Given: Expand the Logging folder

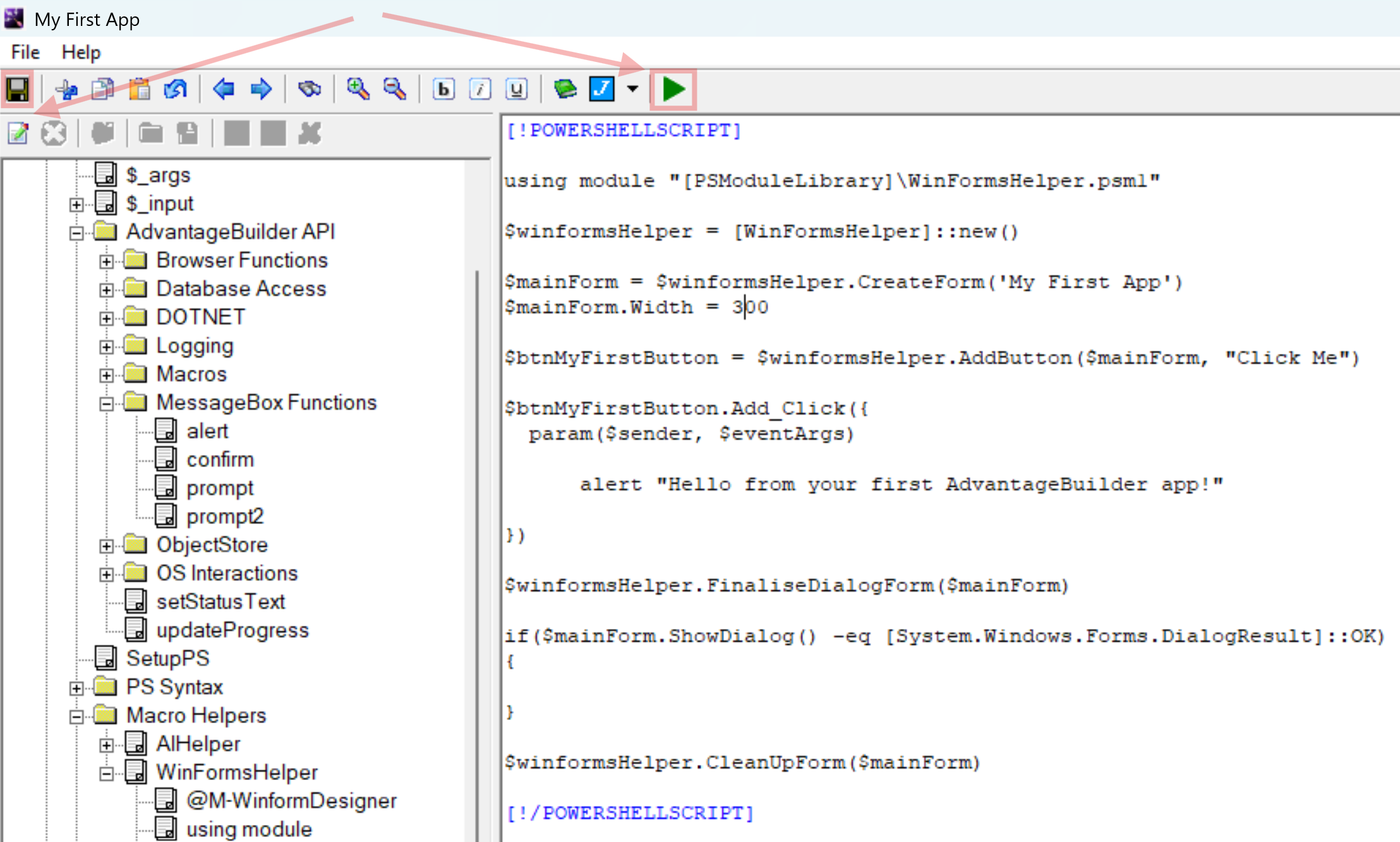Looking at the screenshot, I should (107, 346).
